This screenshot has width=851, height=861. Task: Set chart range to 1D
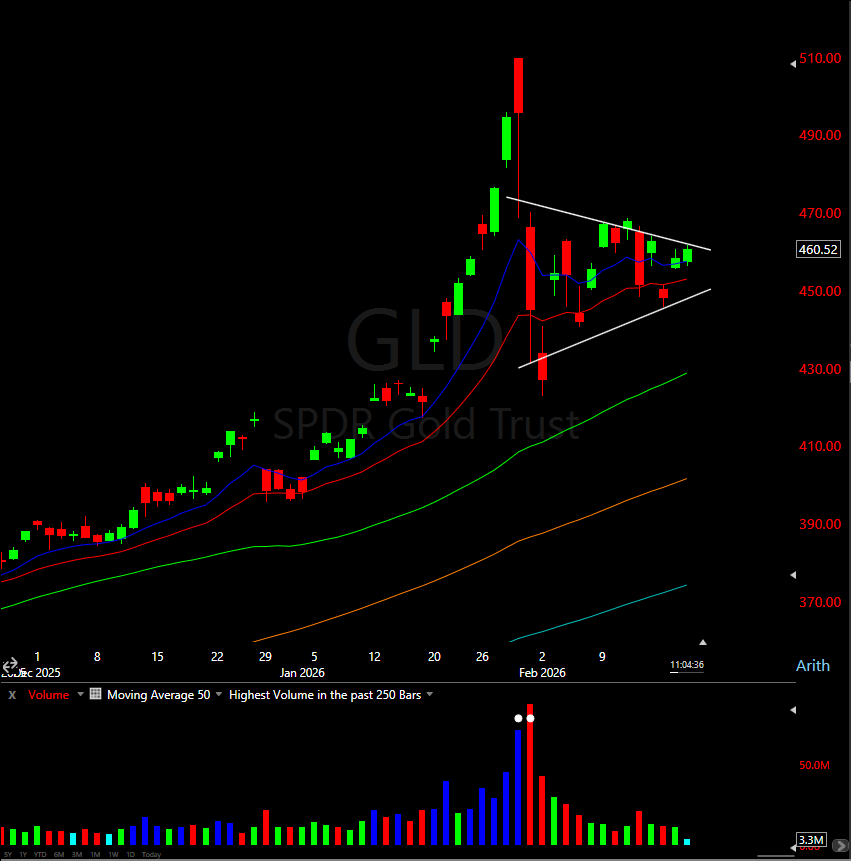[x=131, y=854]
